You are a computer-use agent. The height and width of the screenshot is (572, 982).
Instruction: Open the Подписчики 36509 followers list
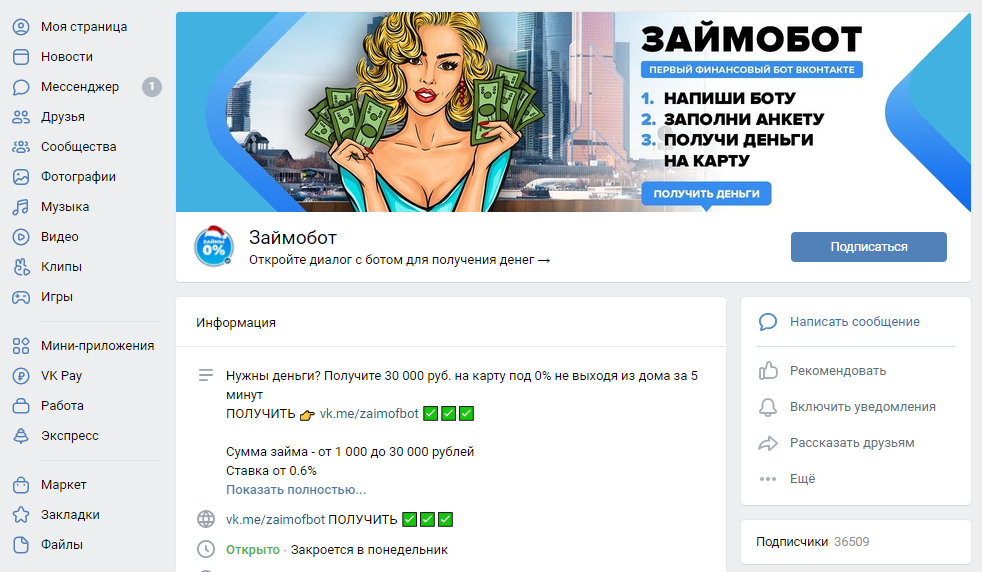point(812,542)
